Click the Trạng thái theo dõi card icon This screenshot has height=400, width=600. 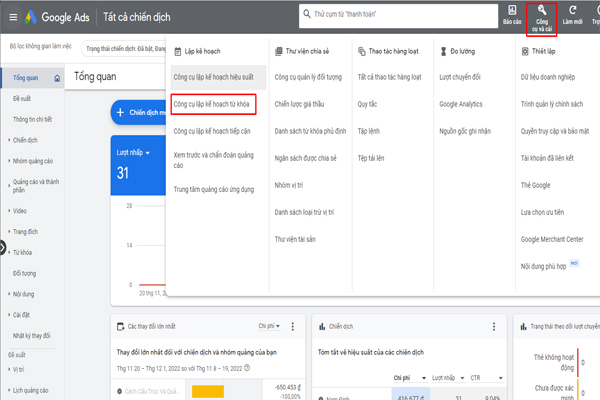point(523,327)
